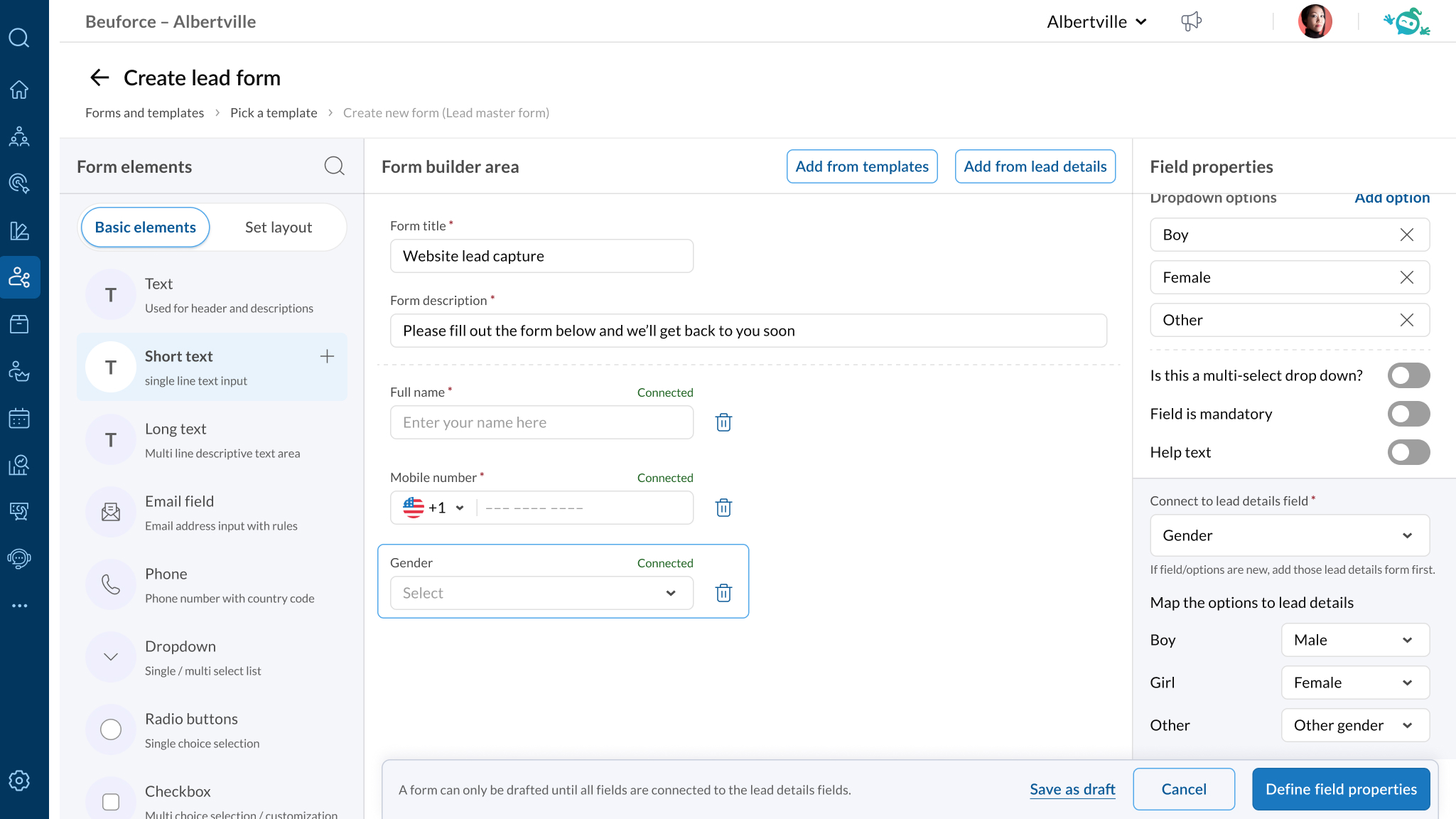Open the Other gender mapping dropdown
The height and width of the screenshot is (819, 1456).
tap(1354, 725)
